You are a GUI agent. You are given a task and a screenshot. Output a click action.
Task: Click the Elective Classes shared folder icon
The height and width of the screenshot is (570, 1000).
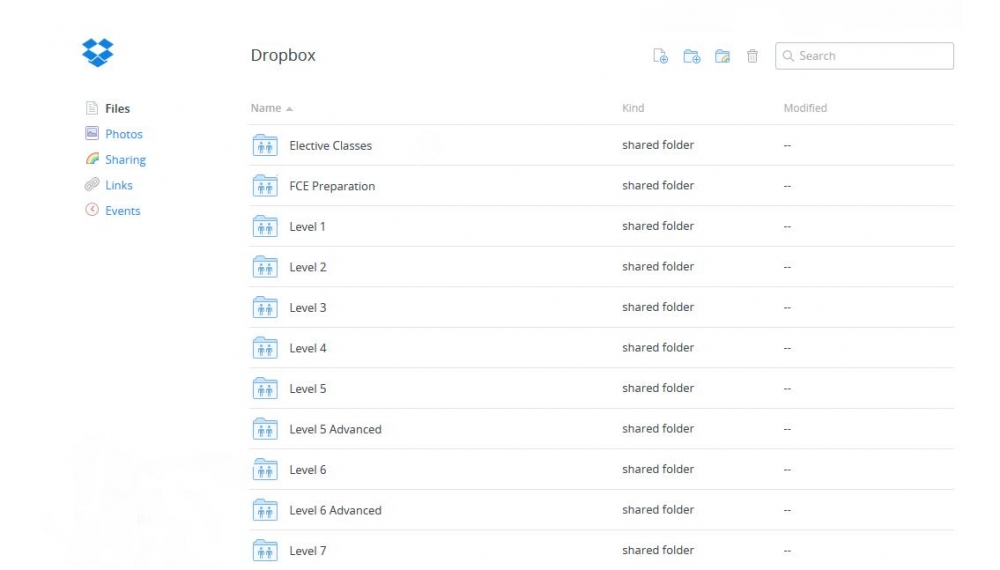(x=265, y=146)
